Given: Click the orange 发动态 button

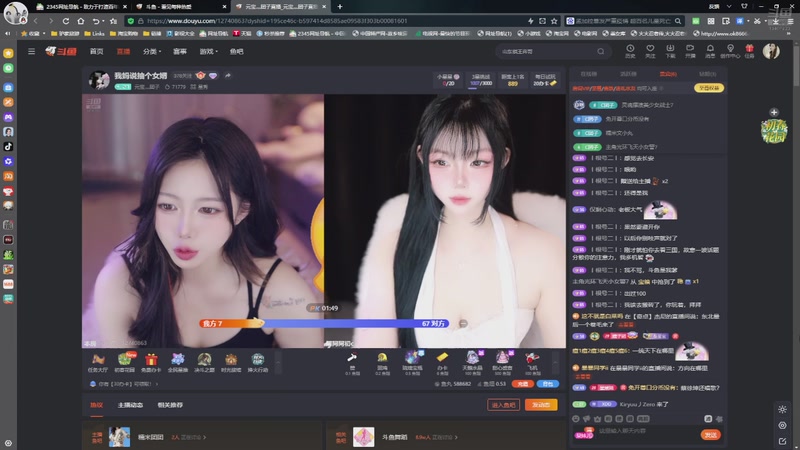Looking at the screenshot, I should (x=541, y=405).
